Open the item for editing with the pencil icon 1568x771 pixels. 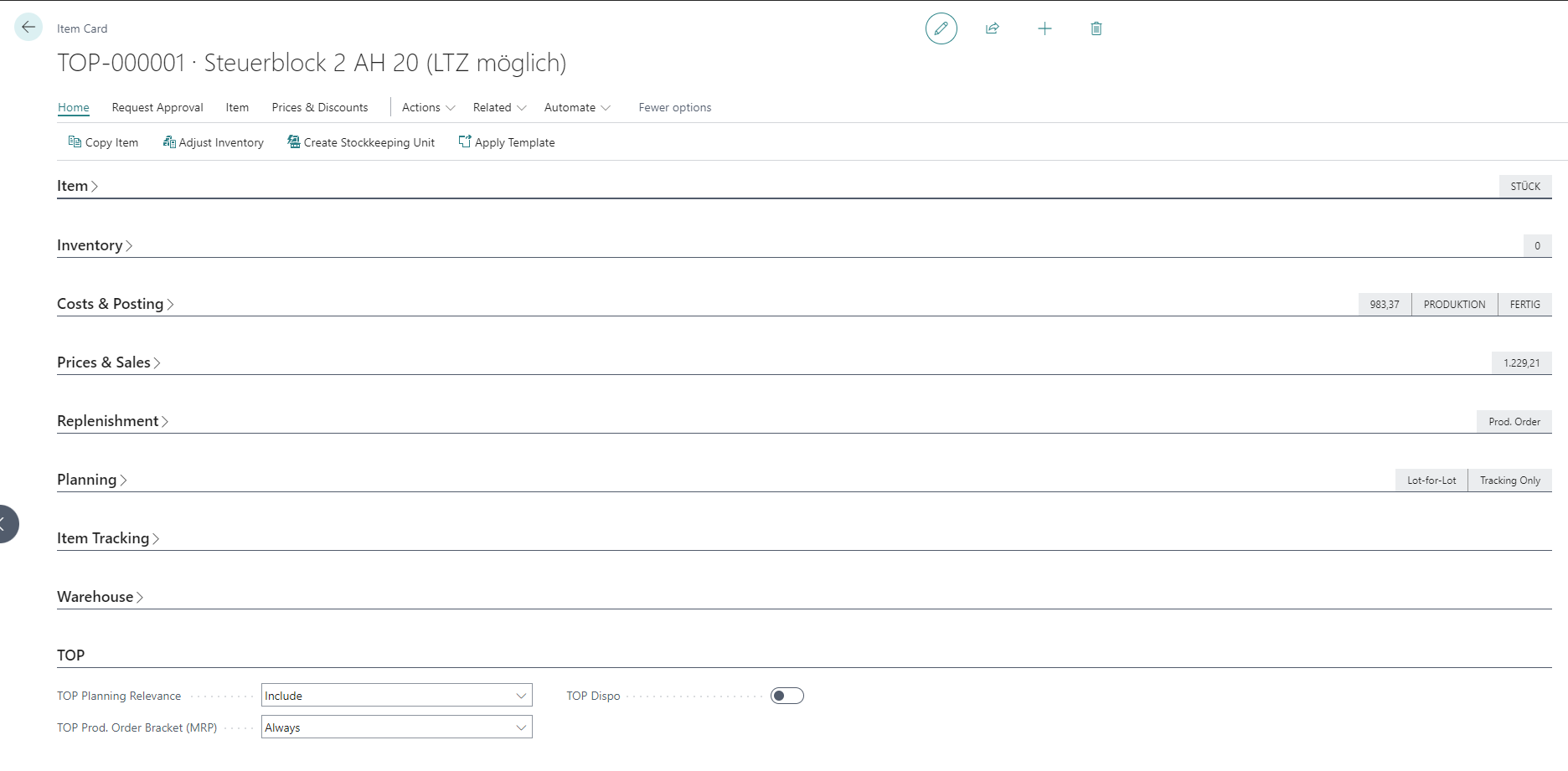click(x=941, y=28)
